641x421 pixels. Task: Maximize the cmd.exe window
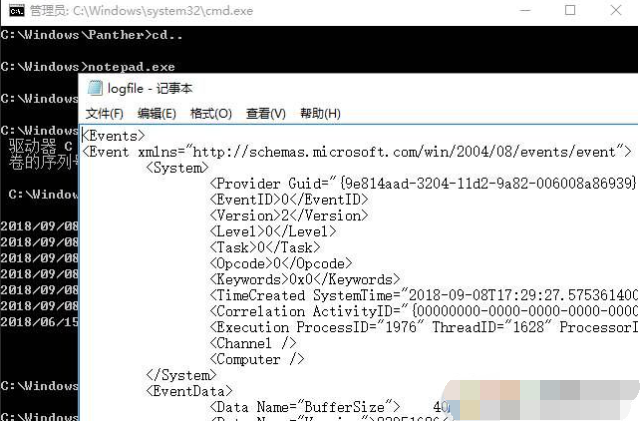[570, 12]
